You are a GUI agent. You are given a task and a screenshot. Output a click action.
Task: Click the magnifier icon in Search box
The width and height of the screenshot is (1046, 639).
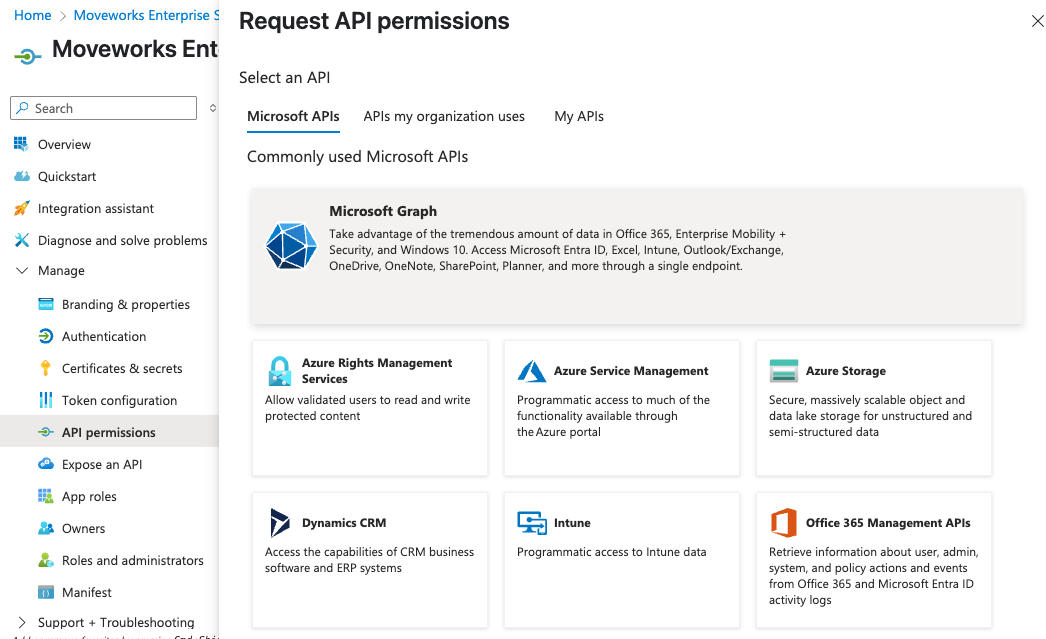click(23, 107)
